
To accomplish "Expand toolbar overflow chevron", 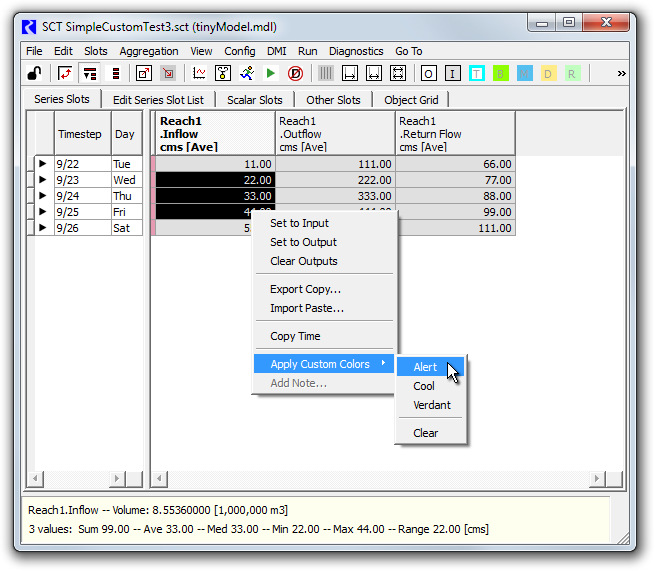I will pyautogui.click(x=622, y=74).
